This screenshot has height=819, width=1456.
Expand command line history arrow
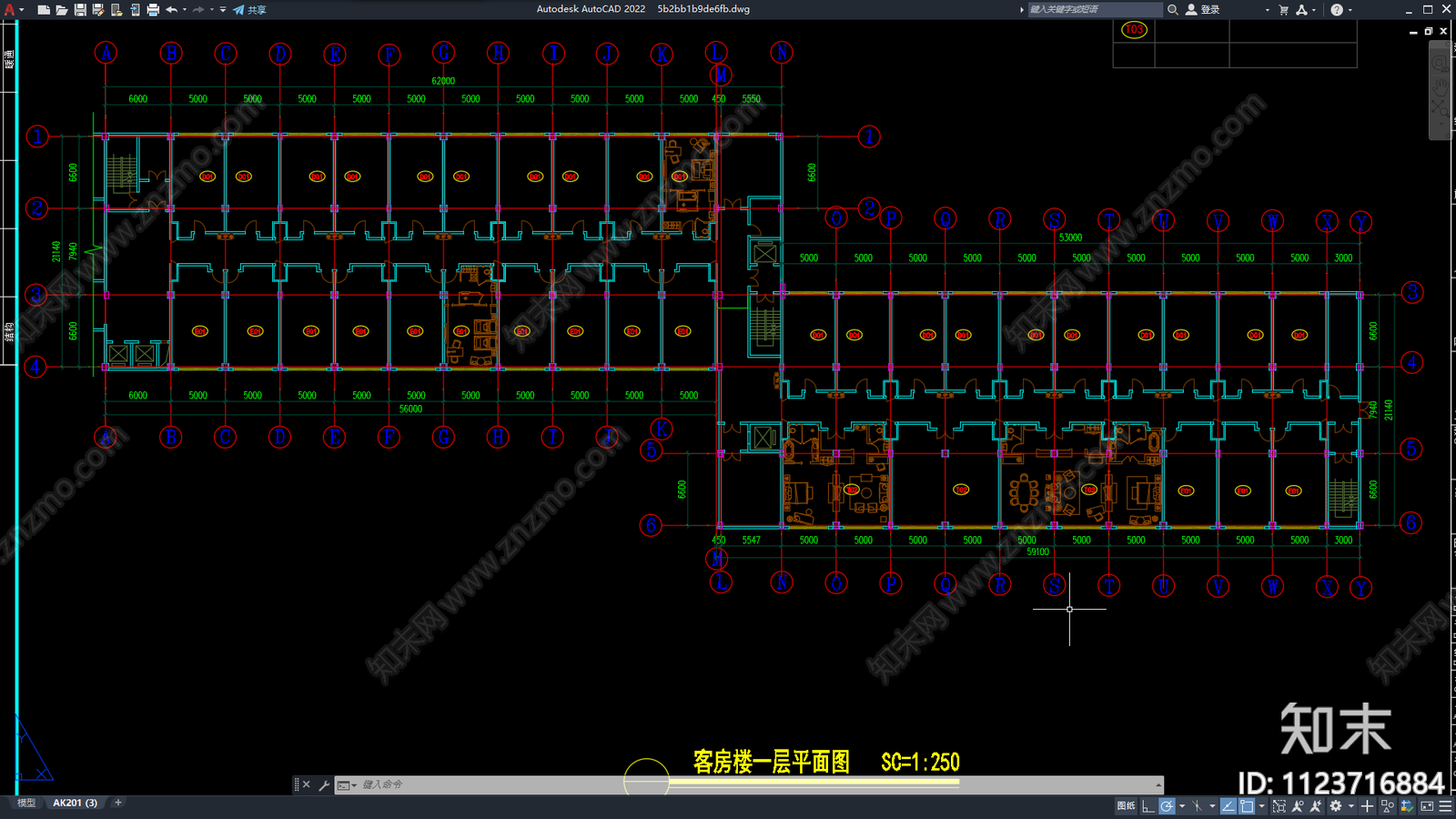coord(1158,784)
